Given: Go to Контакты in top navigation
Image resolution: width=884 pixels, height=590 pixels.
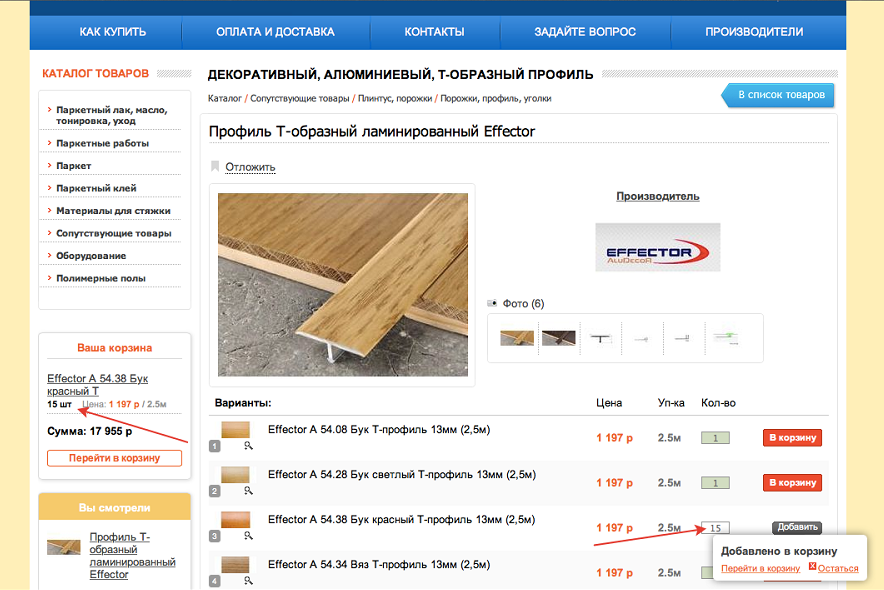Looking at the screenshot, I should coord(434,32).
